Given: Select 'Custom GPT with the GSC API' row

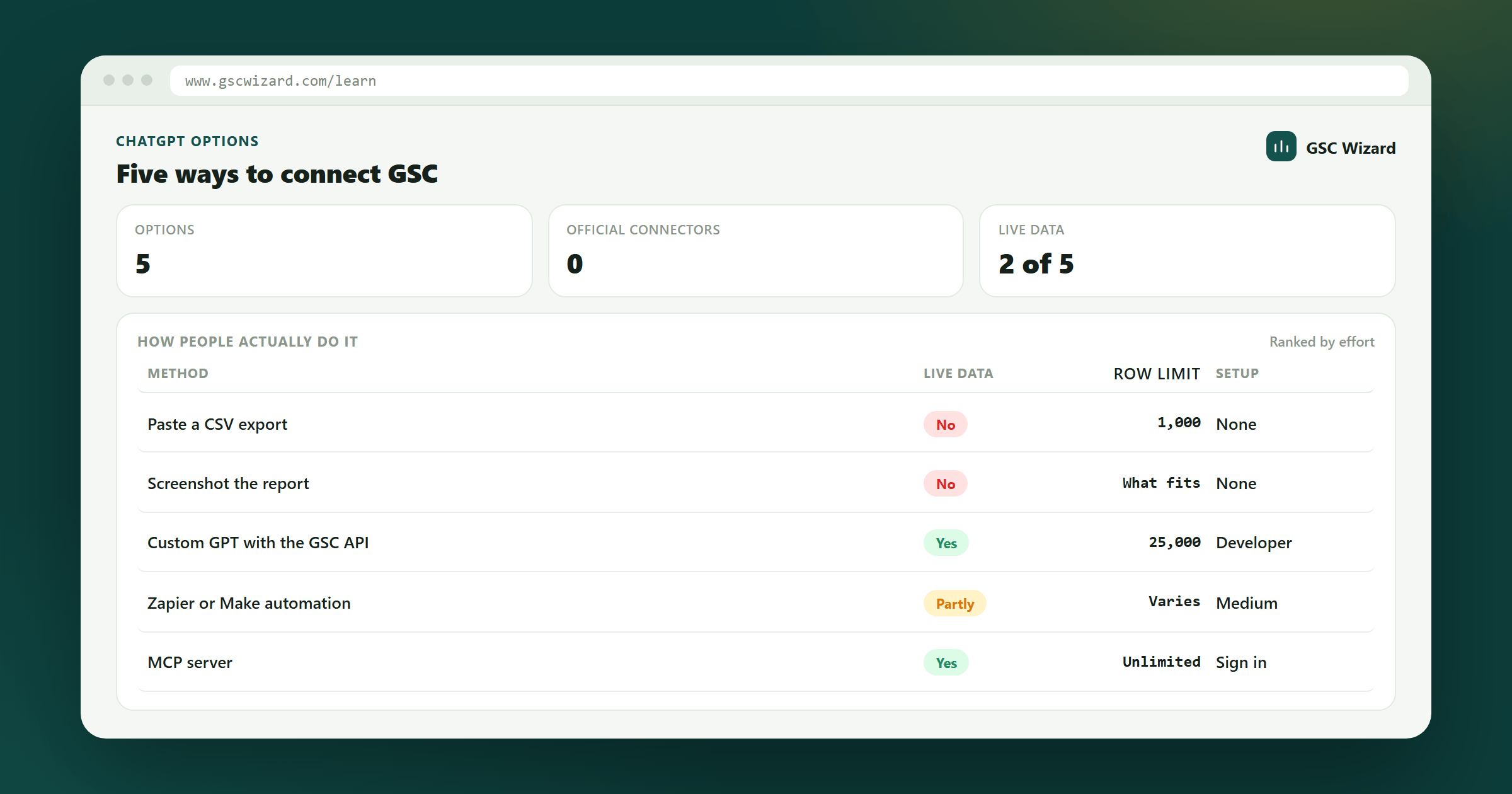Looking at the screenshot, I should [x=756, y=542].
